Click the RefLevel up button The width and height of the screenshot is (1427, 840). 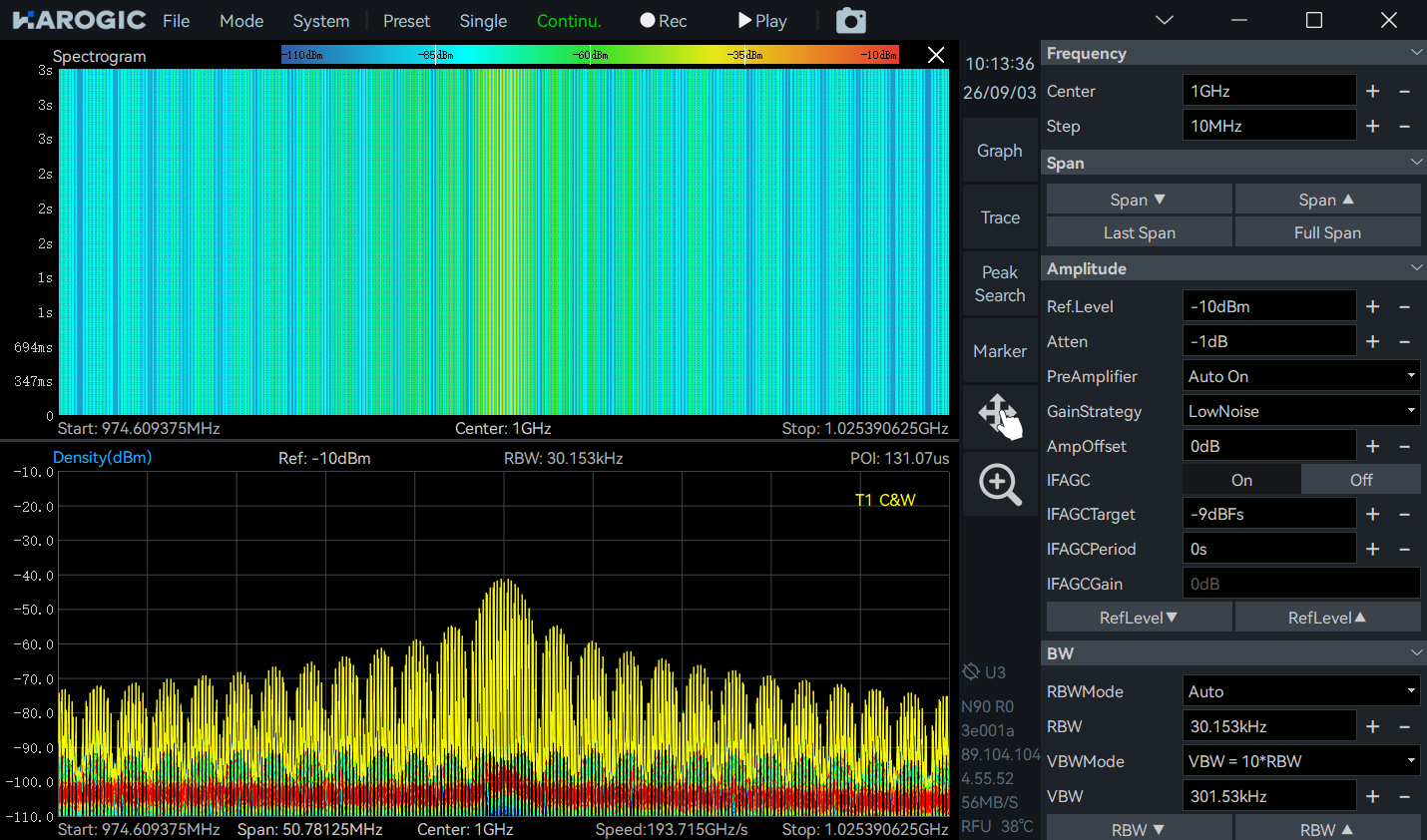1327,618
